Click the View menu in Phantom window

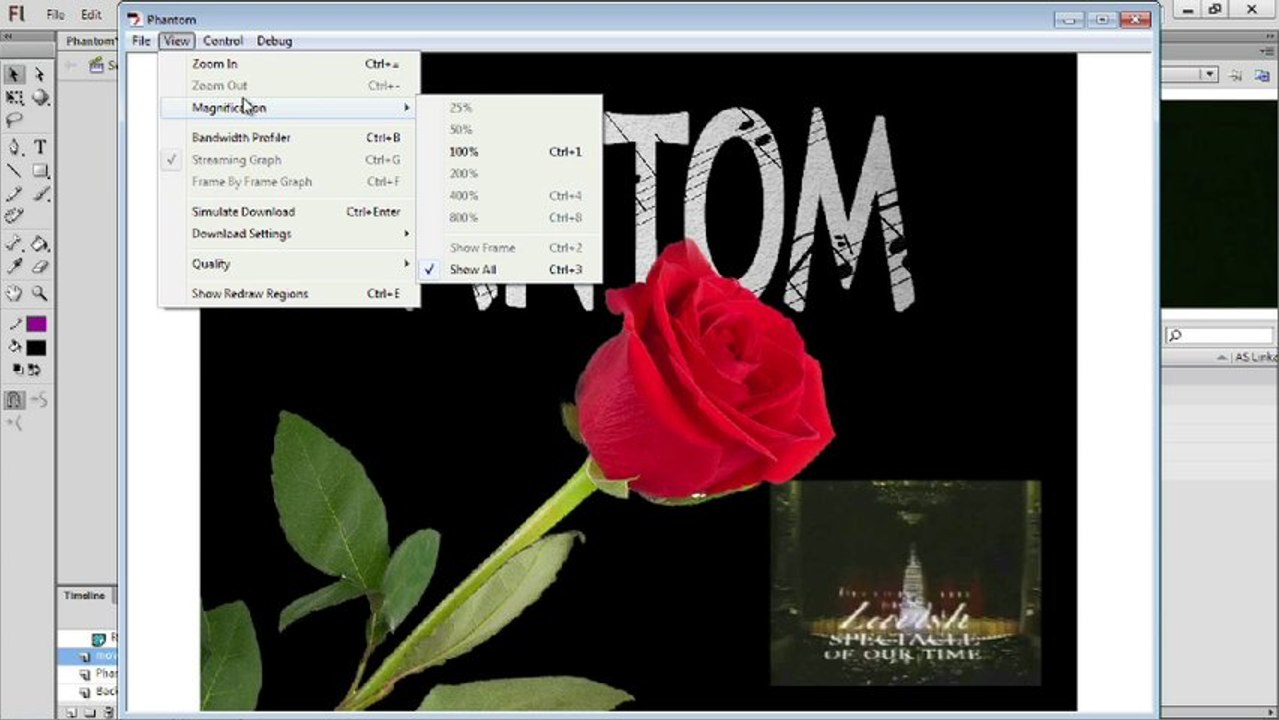point(176,41)
